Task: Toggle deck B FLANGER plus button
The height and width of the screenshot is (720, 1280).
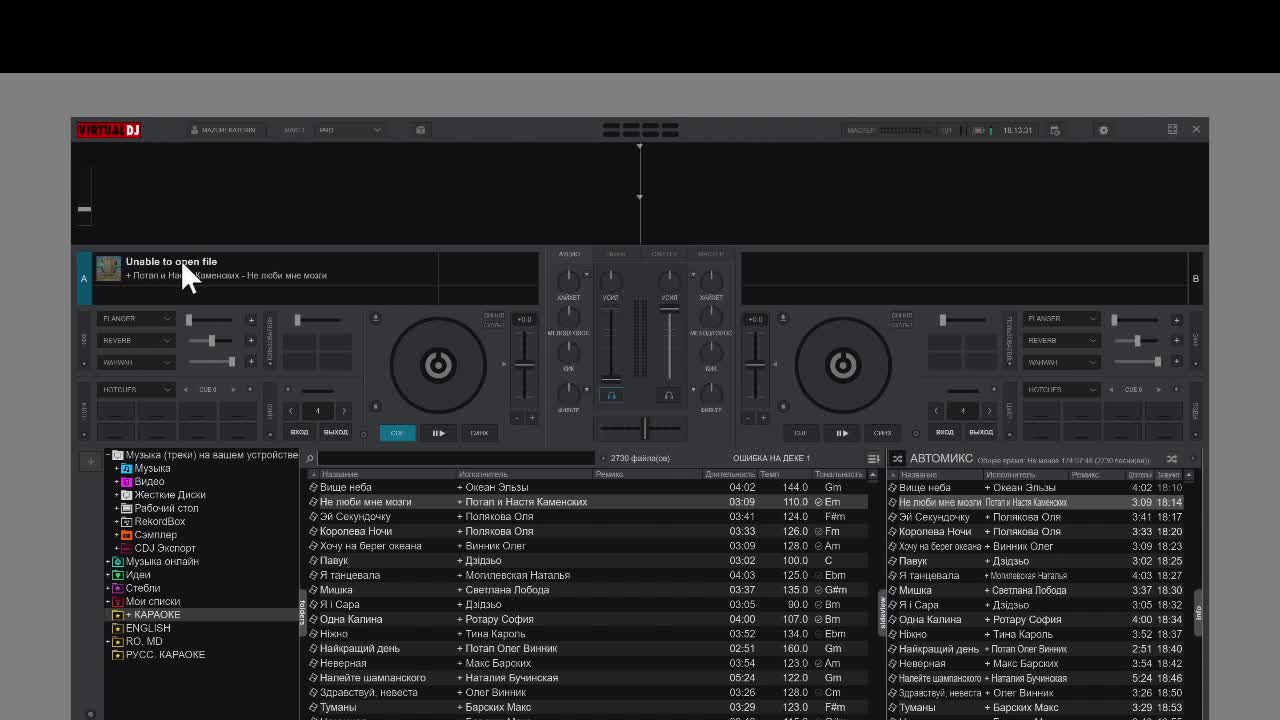Action: point(1176,320)
